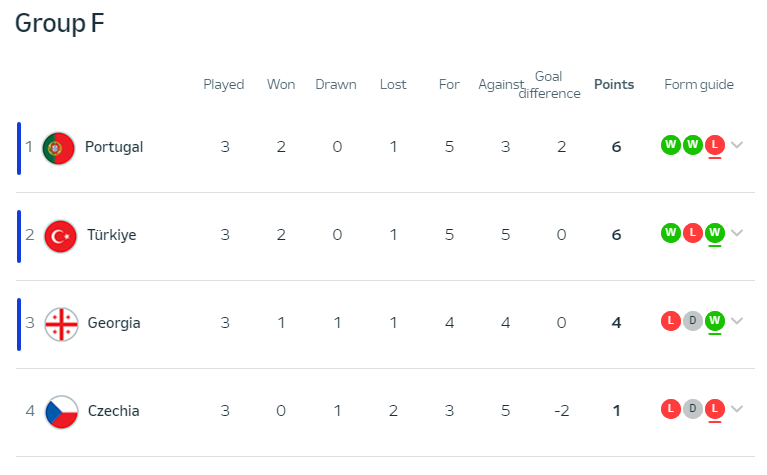767x475 pixels.
Task: Expand Türkiye's form guide chevron
Action: pyautogui.click(x=737, y=233)
